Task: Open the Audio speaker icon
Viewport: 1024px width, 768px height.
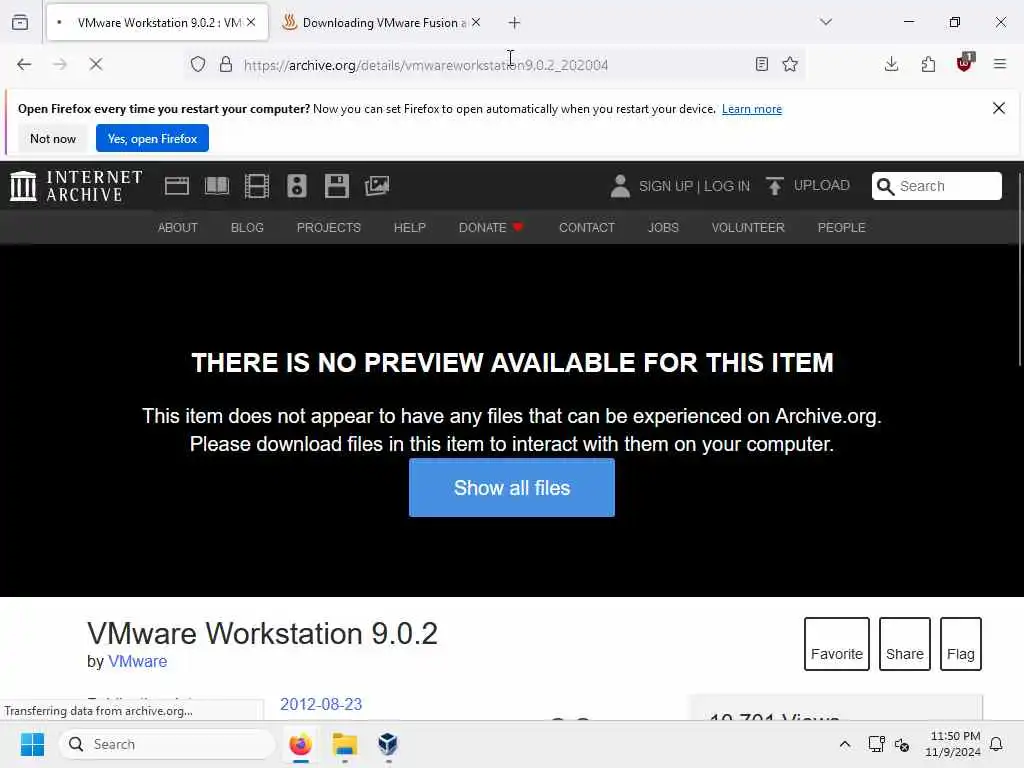Action: pyautogui.click(x=296, y=186)
